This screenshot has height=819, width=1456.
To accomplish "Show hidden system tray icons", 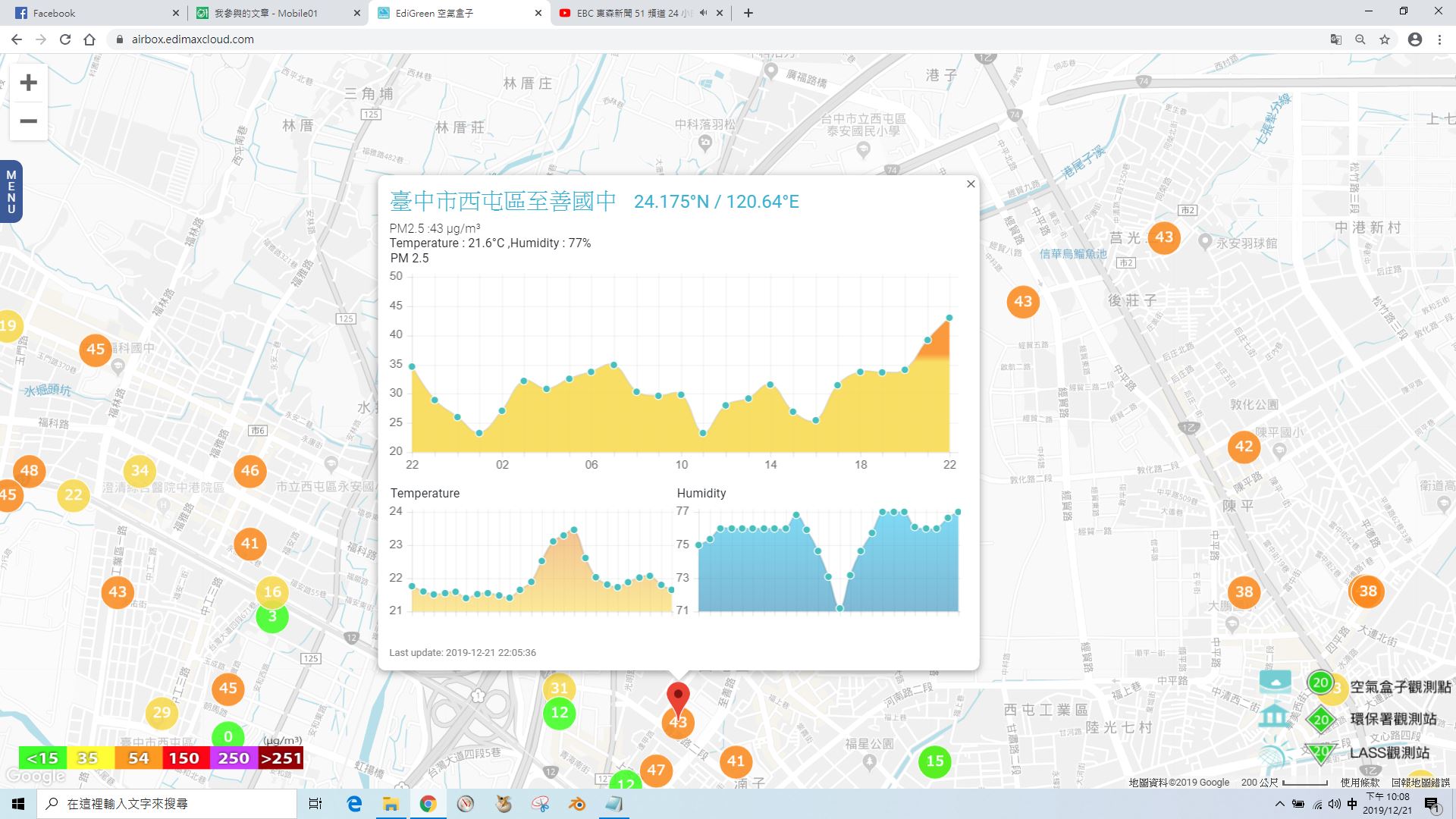I will pyautogui.click(x=1280, y=804).
